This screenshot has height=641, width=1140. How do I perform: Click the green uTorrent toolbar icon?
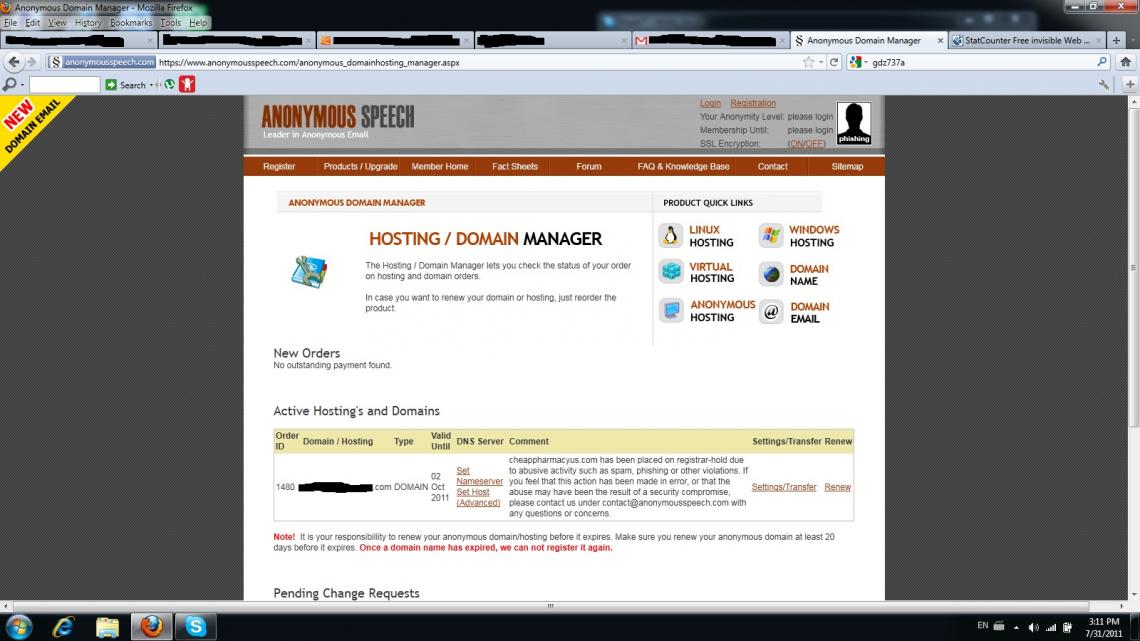click(169, 85)
